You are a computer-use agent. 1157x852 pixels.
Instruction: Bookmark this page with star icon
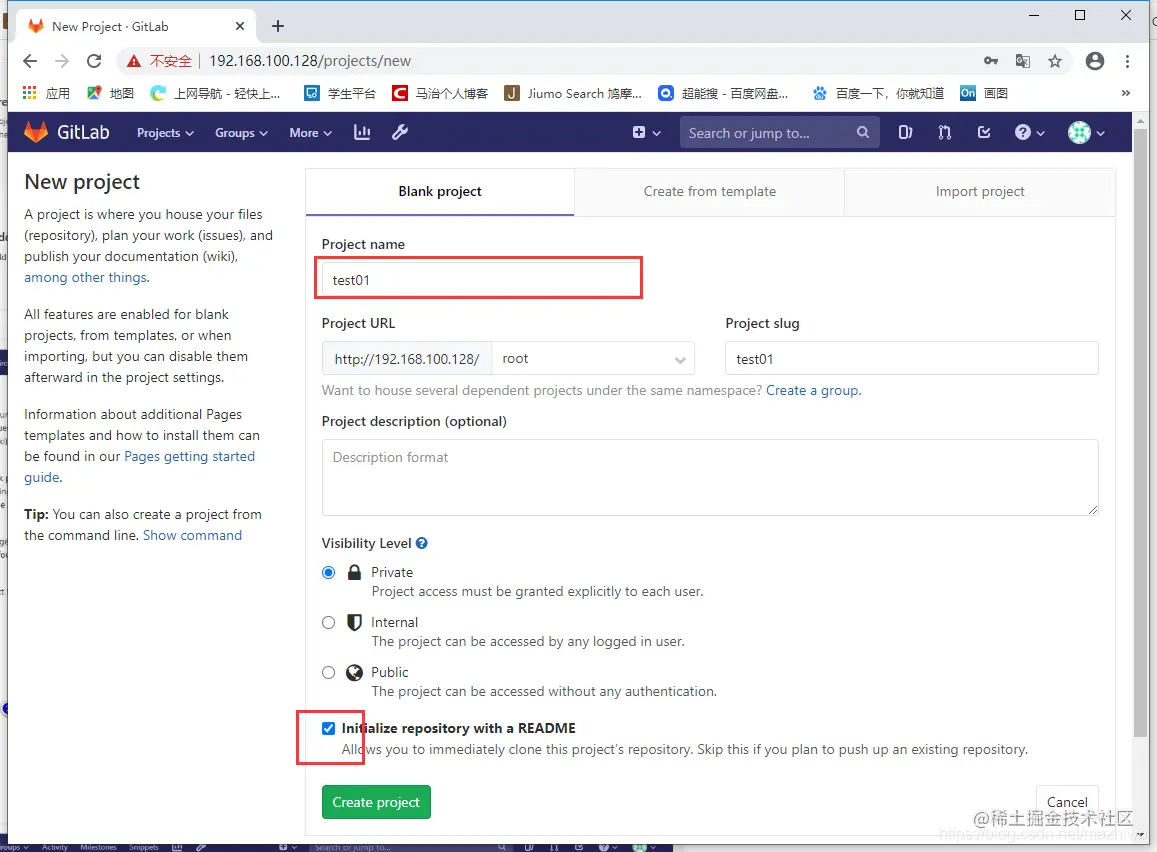click(1055, 60)
